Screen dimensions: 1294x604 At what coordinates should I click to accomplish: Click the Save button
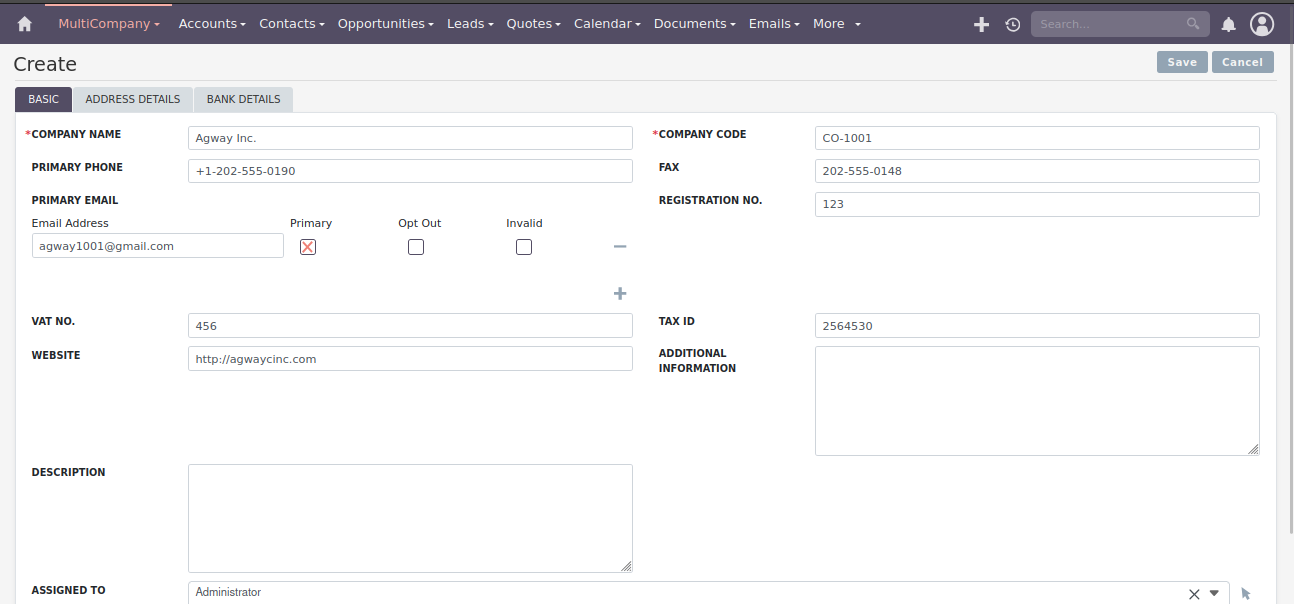(1182, 62)
